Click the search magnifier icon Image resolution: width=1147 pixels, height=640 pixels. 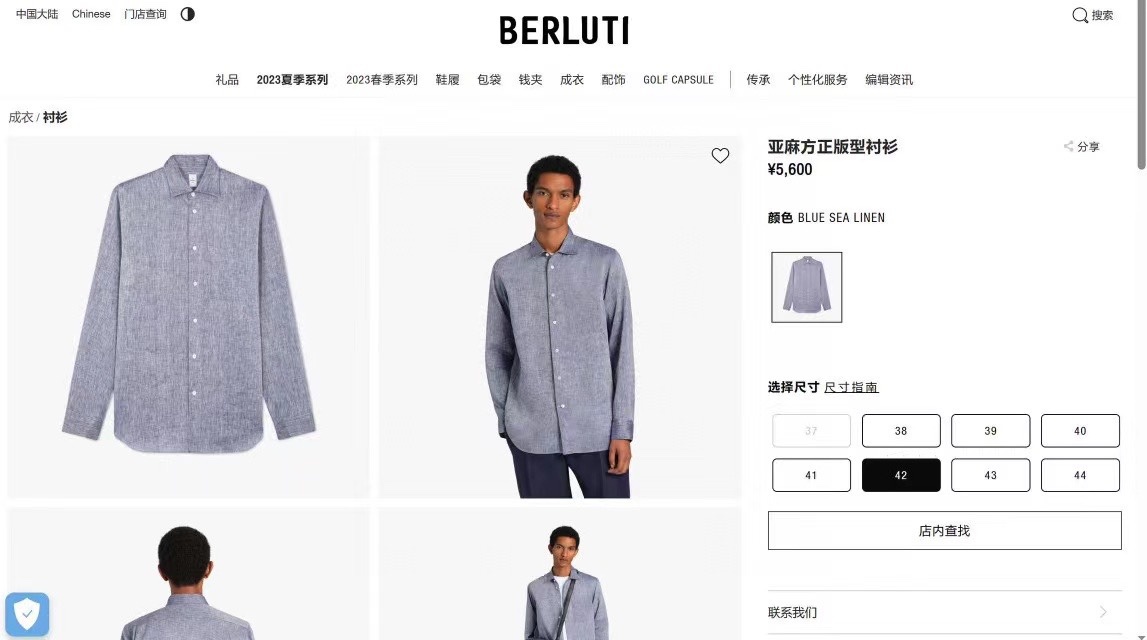tap(1080, 15)
